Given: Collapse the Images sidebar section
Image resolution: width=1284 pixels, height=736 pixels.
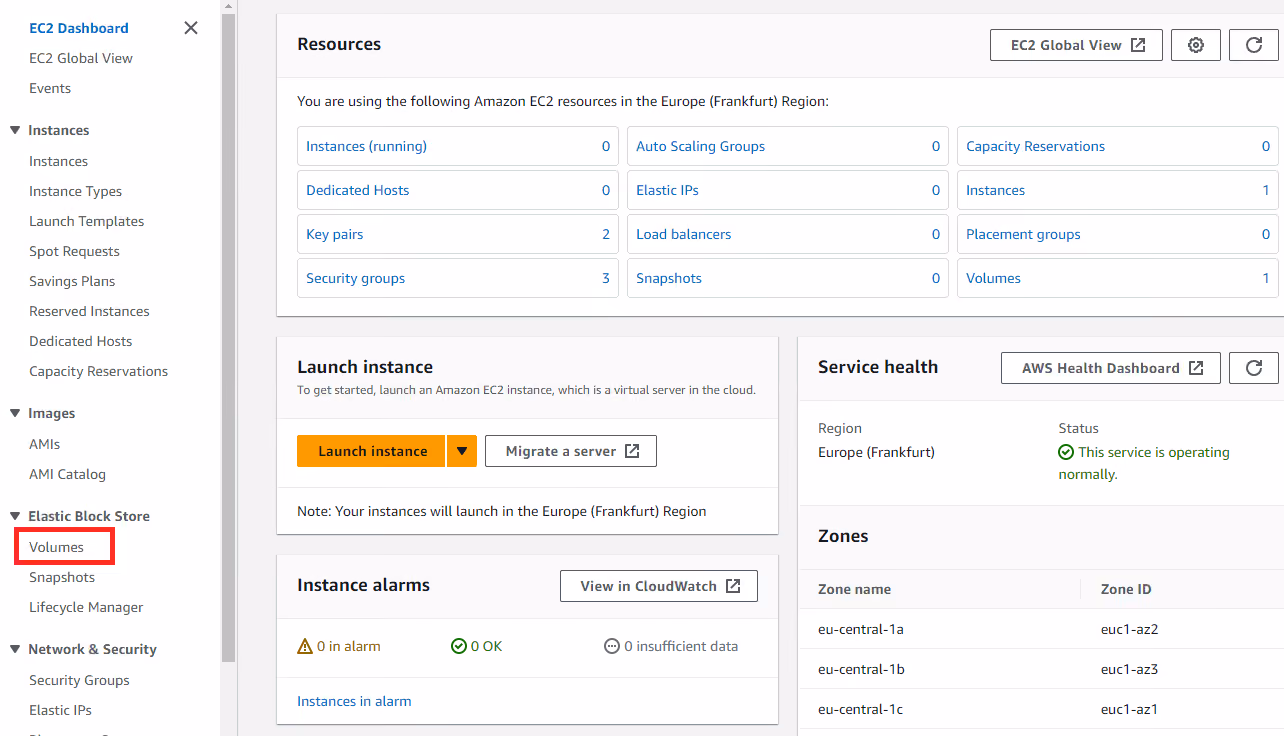Looking at the screenshot, I should tap(15, 413).
